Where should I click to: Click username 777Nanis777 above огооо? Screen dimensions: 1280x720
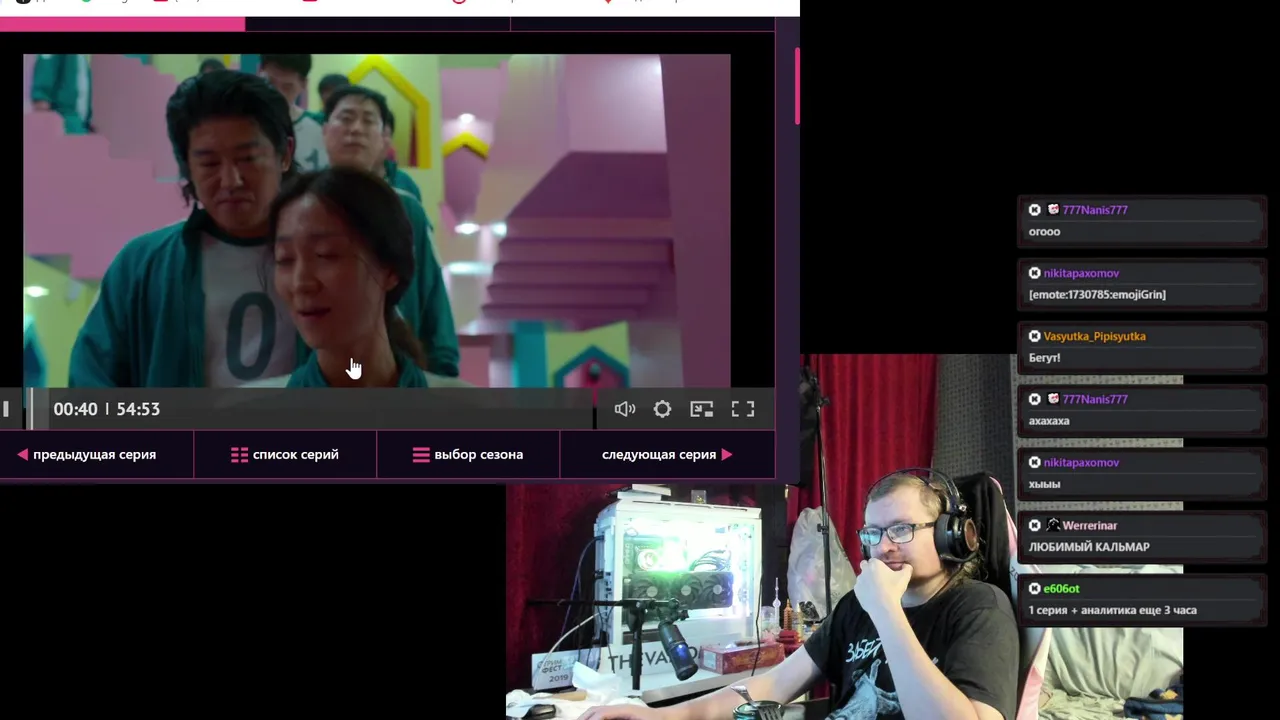pos(1095,210)
